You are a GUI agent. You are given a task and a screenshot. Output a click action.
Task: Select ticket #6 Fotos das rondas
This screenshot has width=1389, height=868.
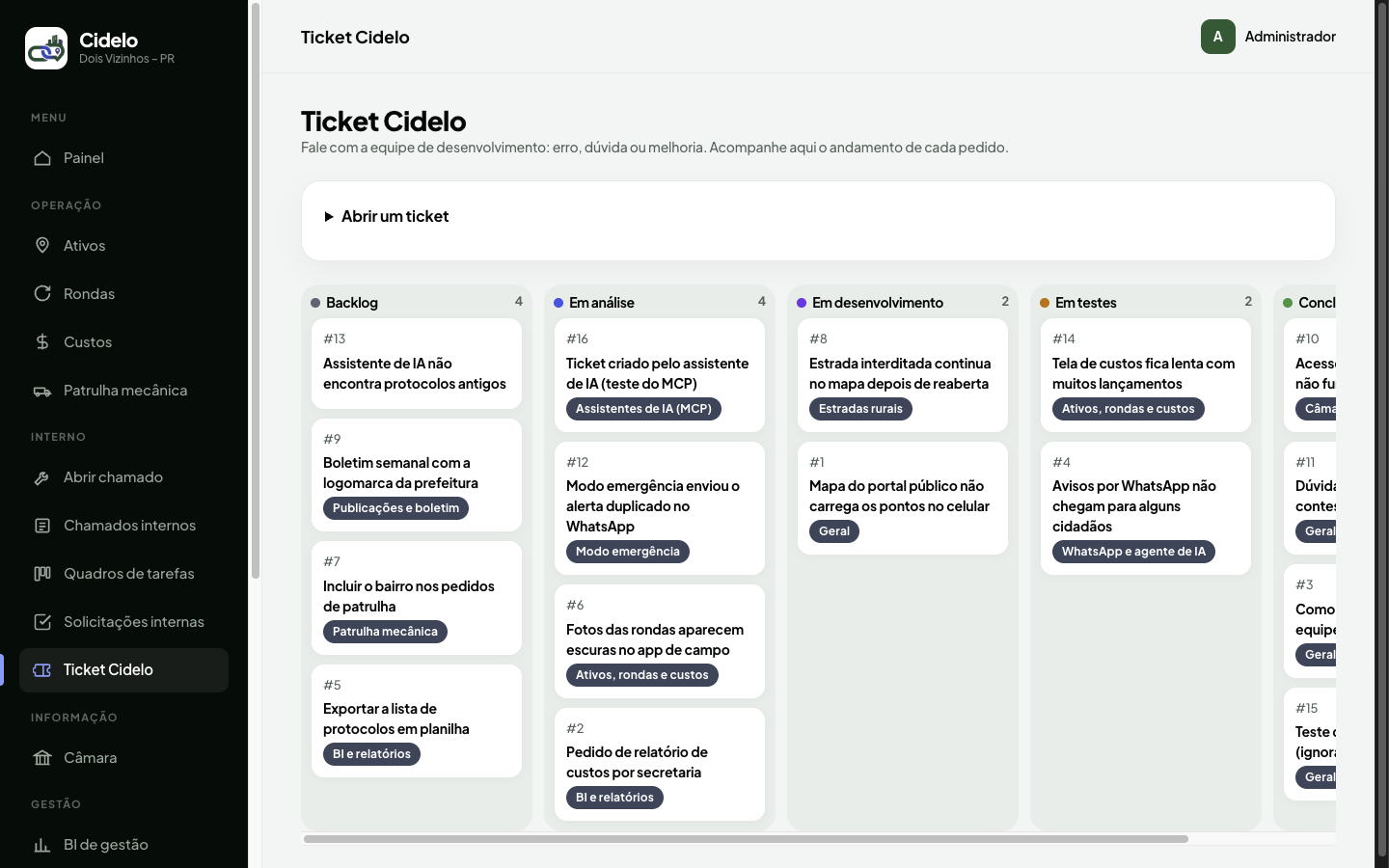coord(660,641)
